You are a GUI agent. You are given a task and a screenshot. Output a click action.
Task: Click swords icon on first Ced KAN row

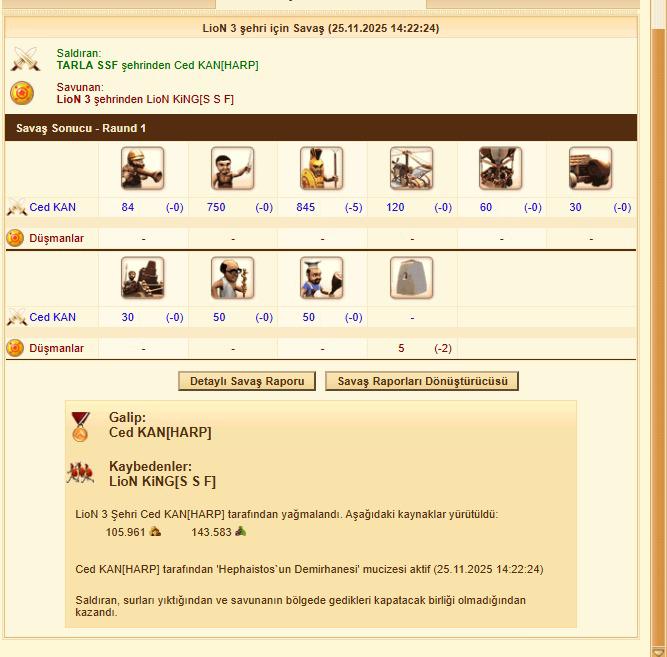(x=17, y=207)
